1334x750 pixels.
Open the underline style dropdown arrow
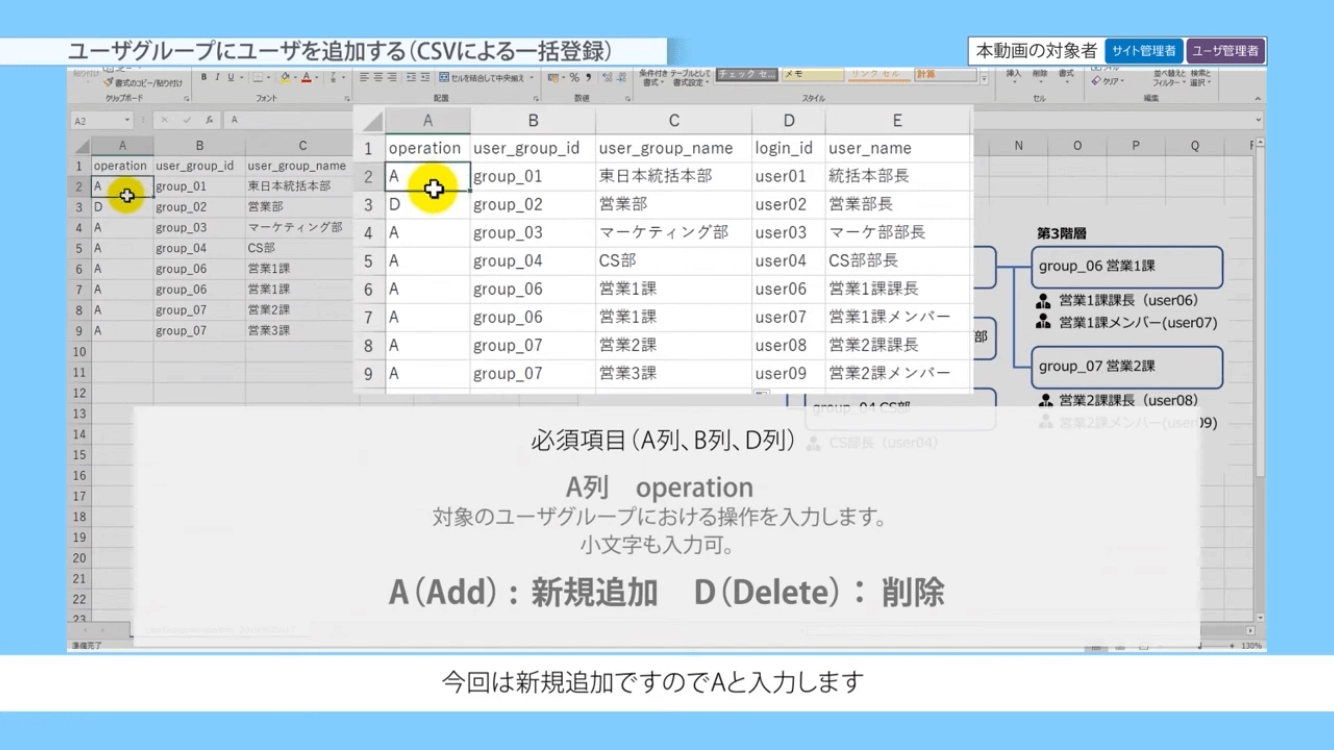[x=242, y=77]
